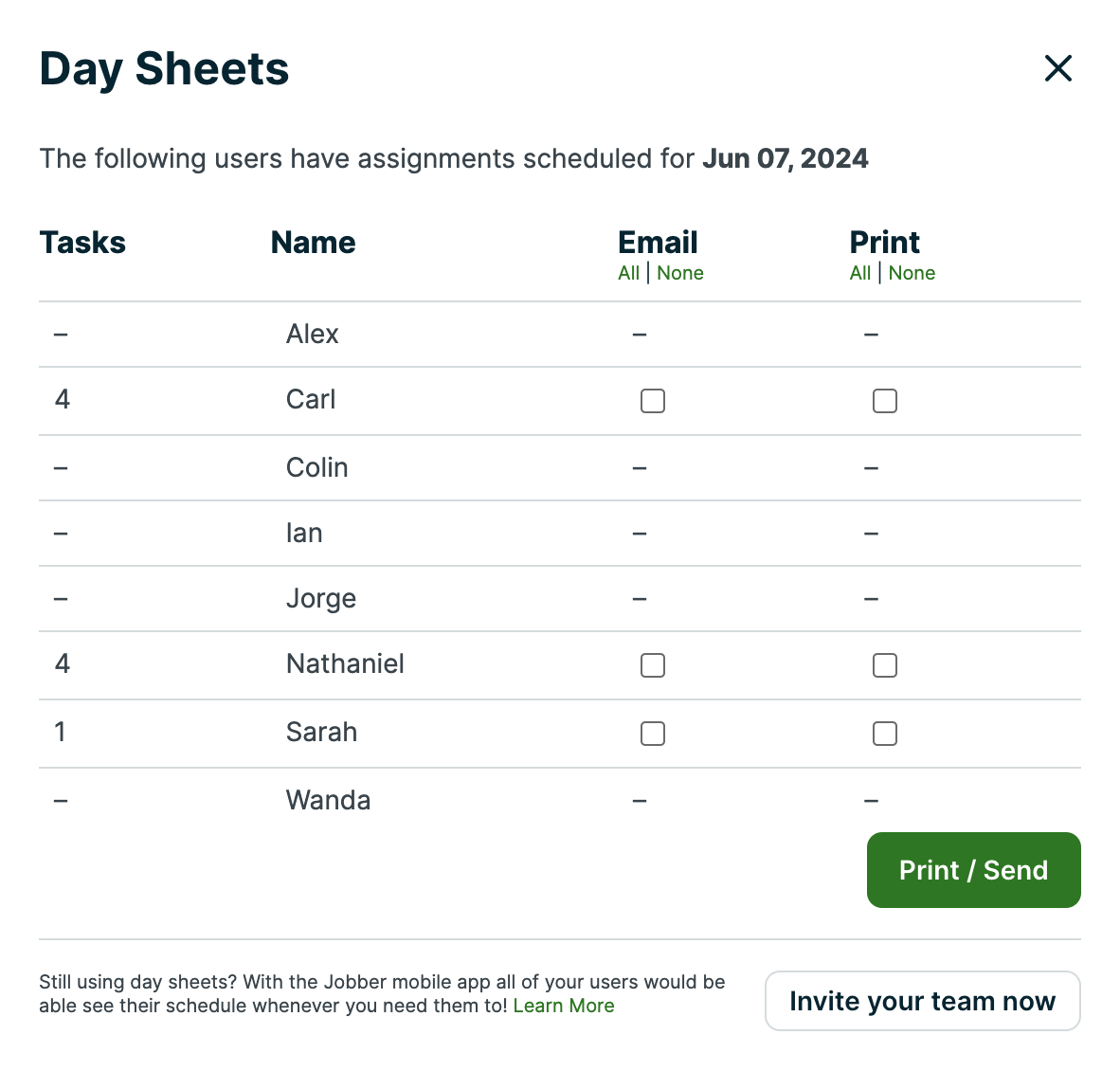Enable Print checkbox for Nathaniel
1120x1071 pixels.
(885, 665)
